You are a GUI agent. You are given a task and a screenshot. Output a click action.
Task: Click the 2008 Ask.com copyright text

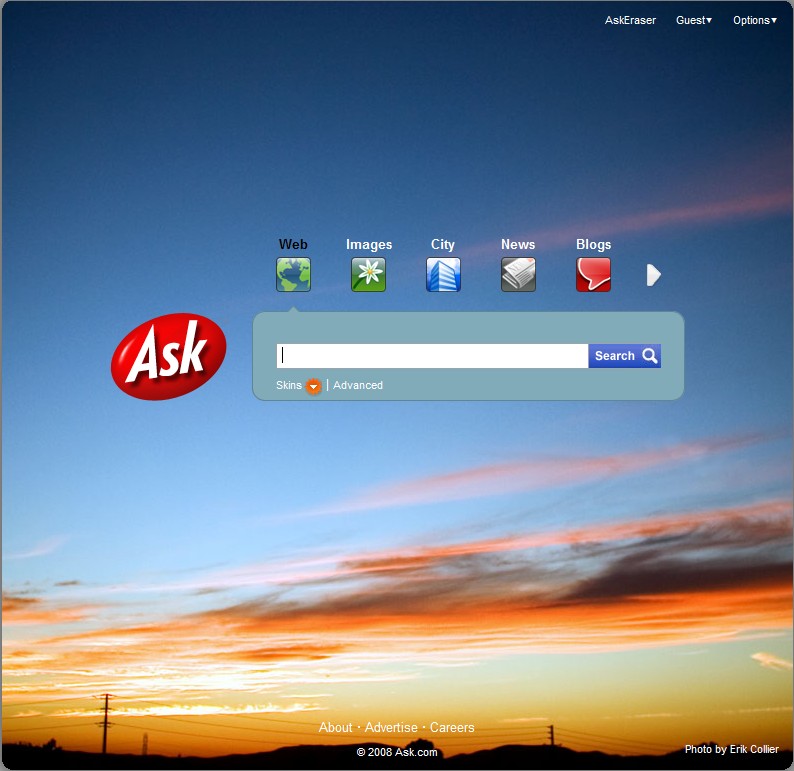397,752
